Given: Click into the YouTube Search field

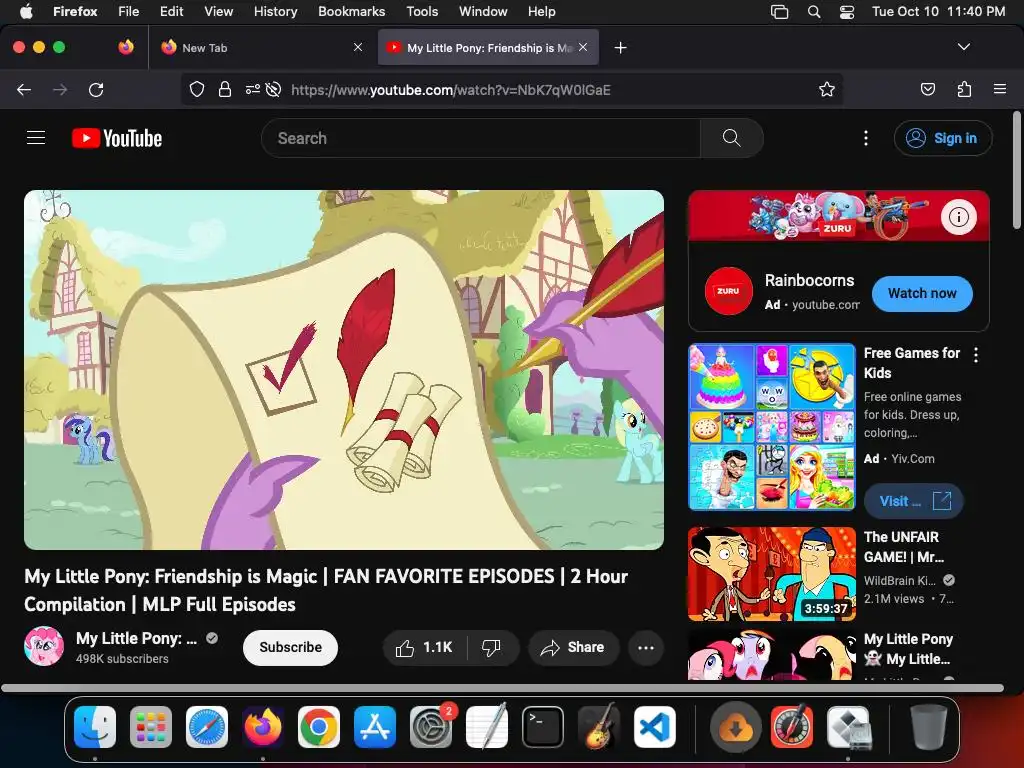Looking at the screenshot, I should pos(481,138).
